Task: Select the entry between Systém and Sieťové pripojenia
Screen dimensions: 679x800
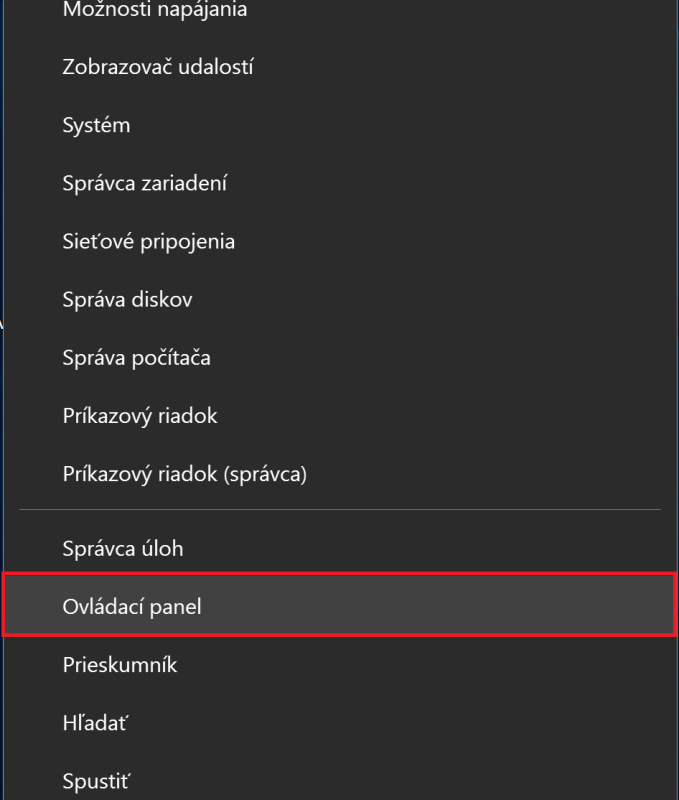Action: (144, 184)
